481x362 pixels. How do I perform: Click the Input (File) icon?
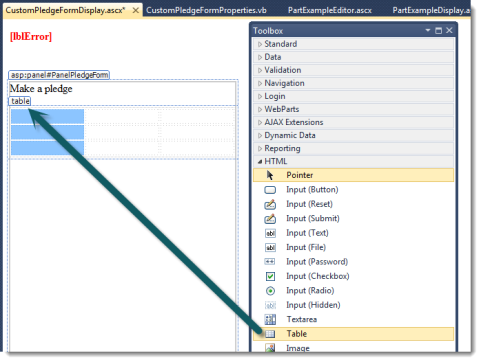[270, 247]
